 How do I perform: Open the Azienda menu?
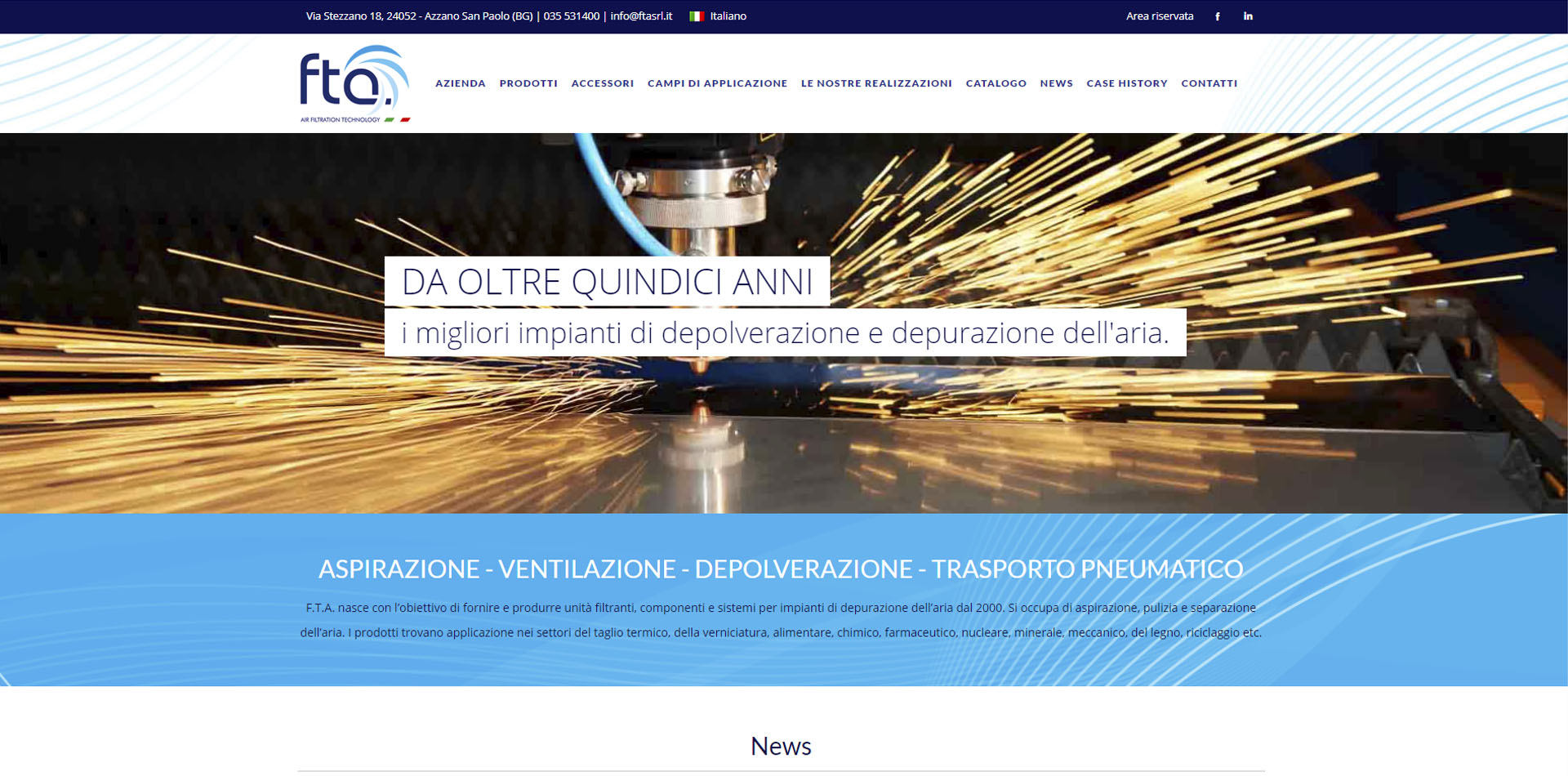click(x=461, y=83)
